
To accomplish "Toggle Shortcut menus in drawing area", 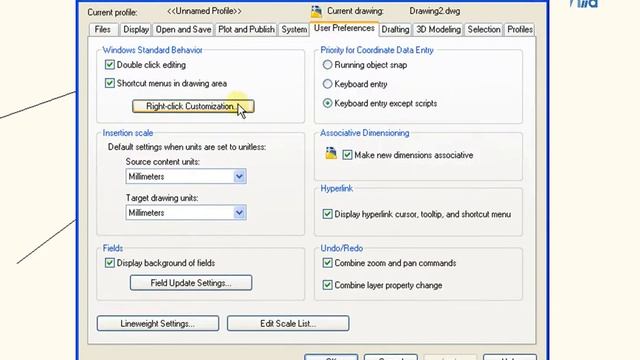I will (109, 83).
